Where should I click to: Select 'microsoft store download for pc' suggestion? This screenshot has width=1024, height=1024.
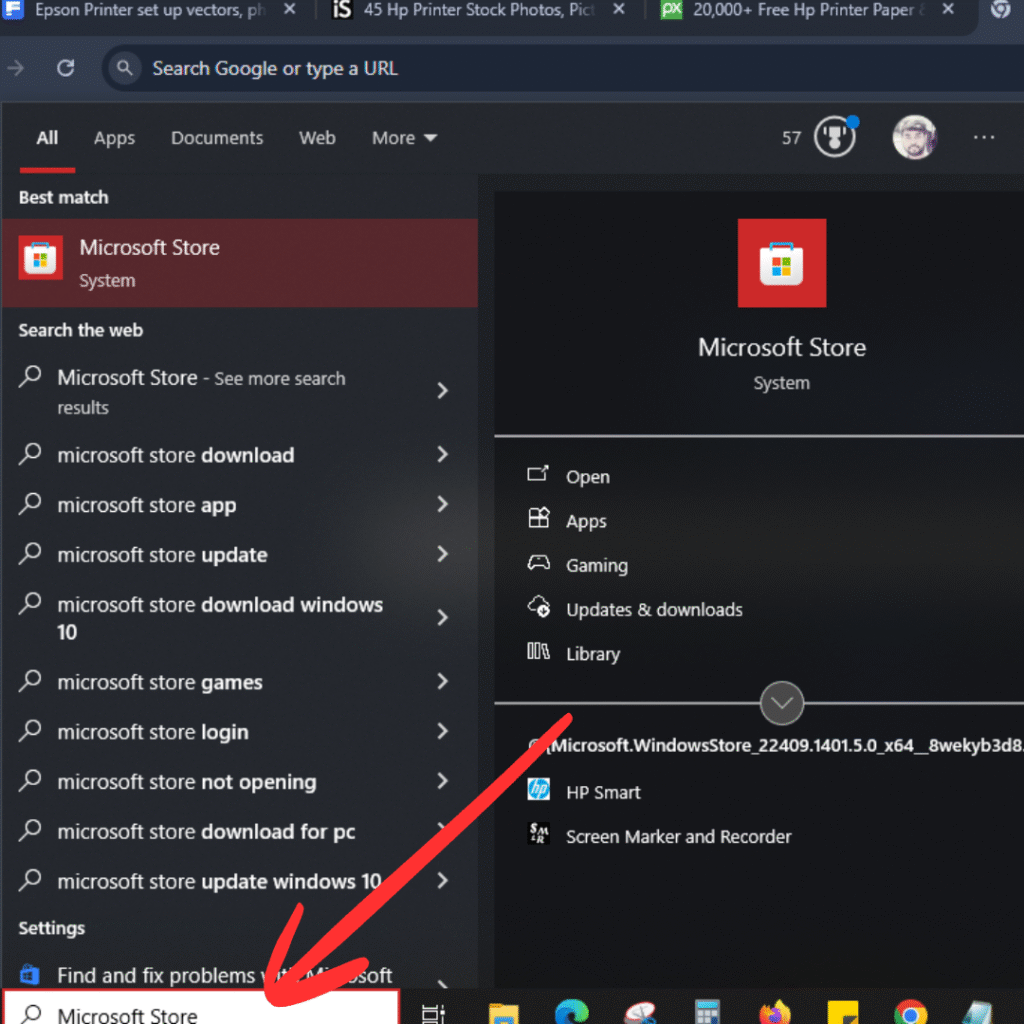coord(206,831)
